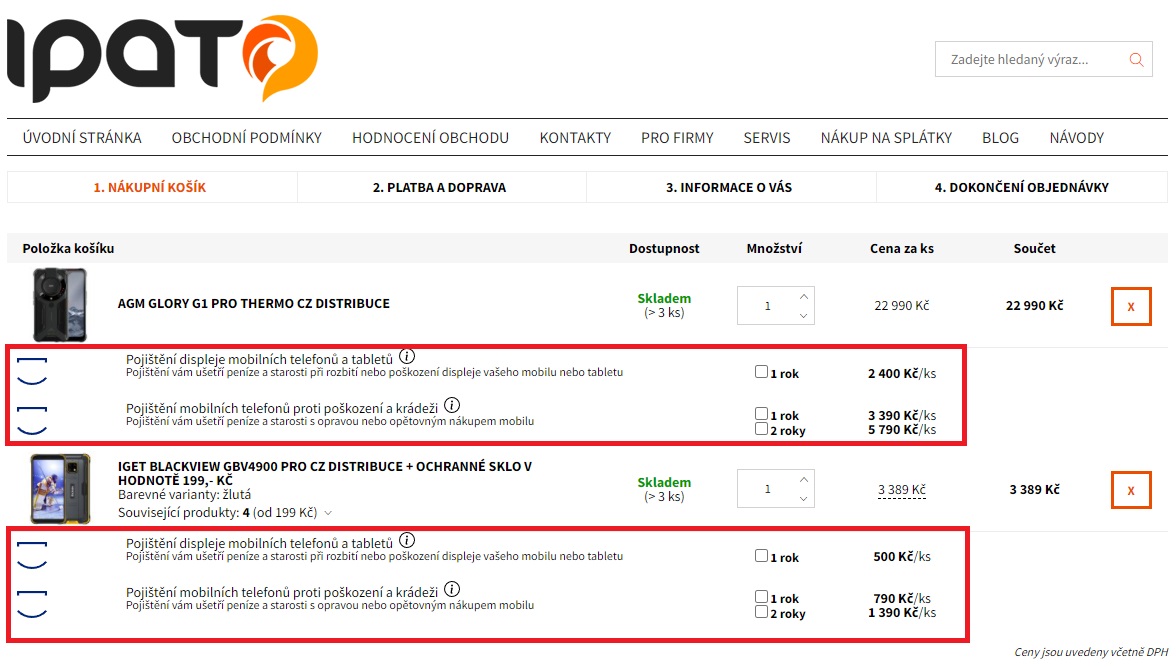Click iGET Blackview yellow phone thumbnail
This screenshot has height=667, width=1176.
[x=60, y=488]
